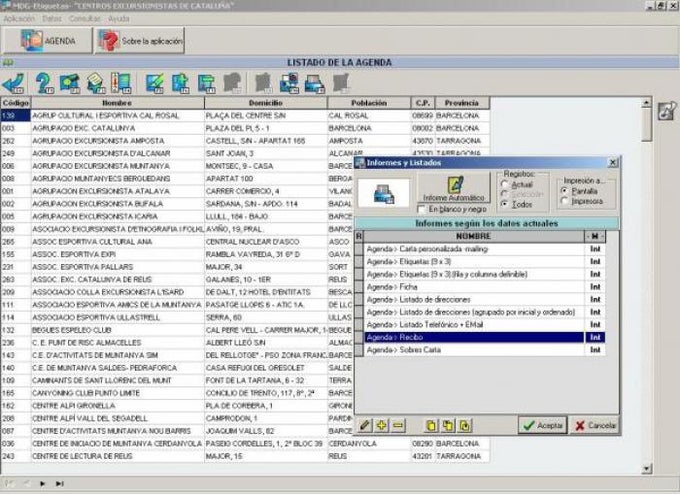Screen dimensions: 680x494
Task: Click the second yellow duplicate icon
Action: tap(448, 425)
